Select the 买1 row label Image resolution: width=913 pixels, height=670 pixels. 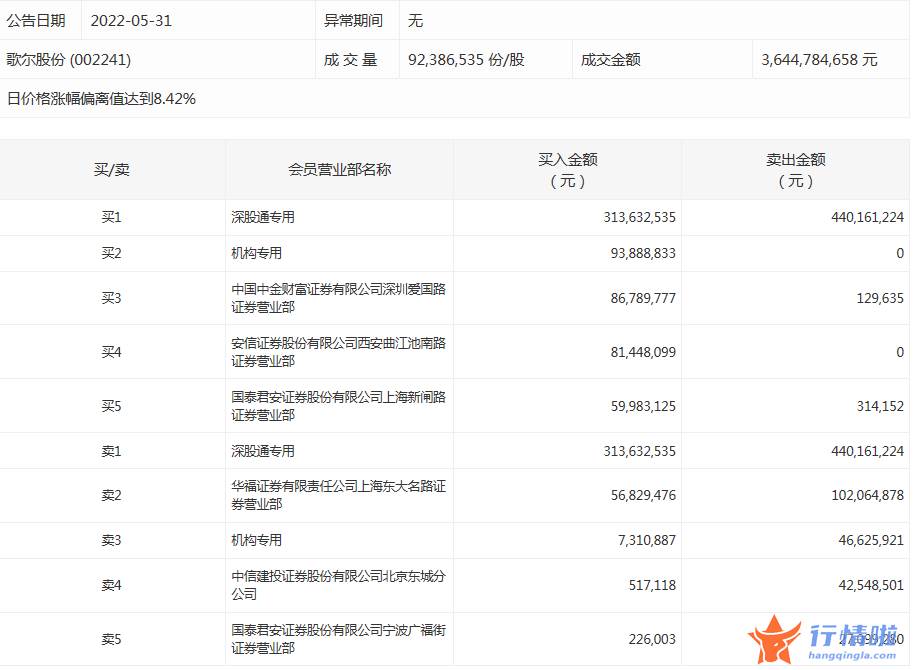pyautogui.click(x=112, y=217)
